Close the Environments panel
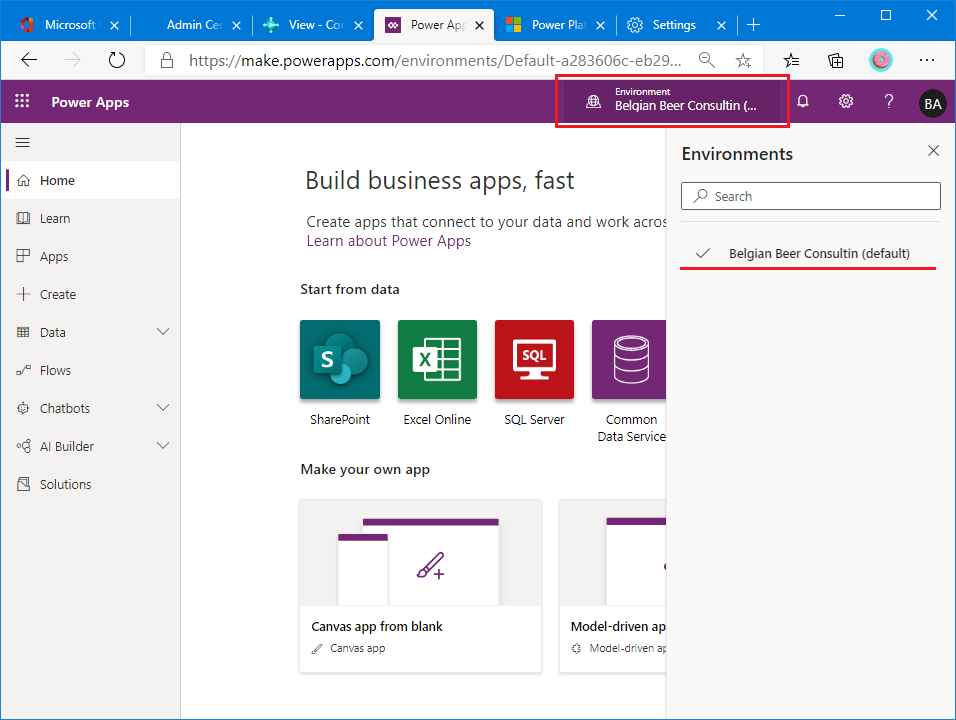956x720 pixels. click(x=933, y=151)
